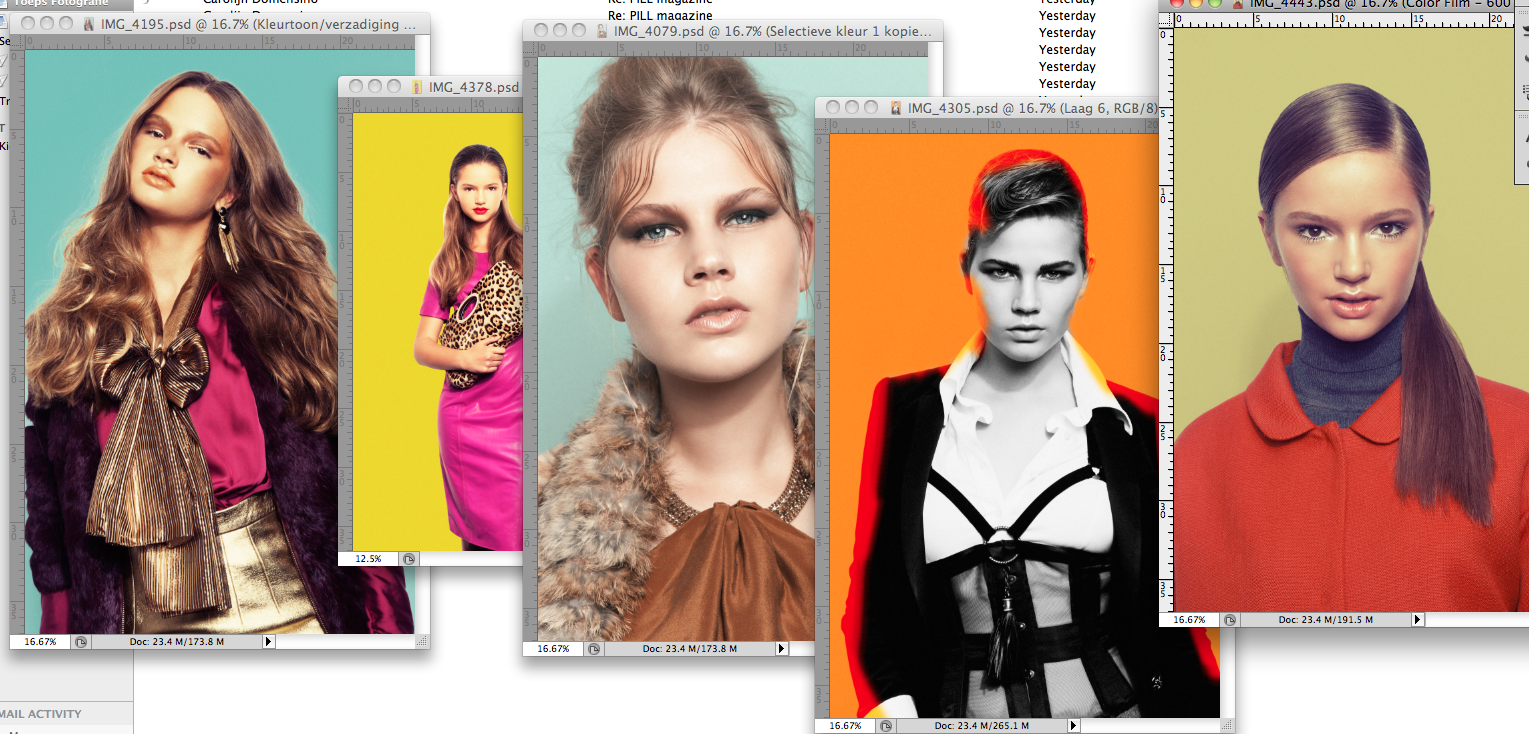Click the IMG_4195.psd title bar document icon
Screen dimensions: 1529x734
coord(91,24)
